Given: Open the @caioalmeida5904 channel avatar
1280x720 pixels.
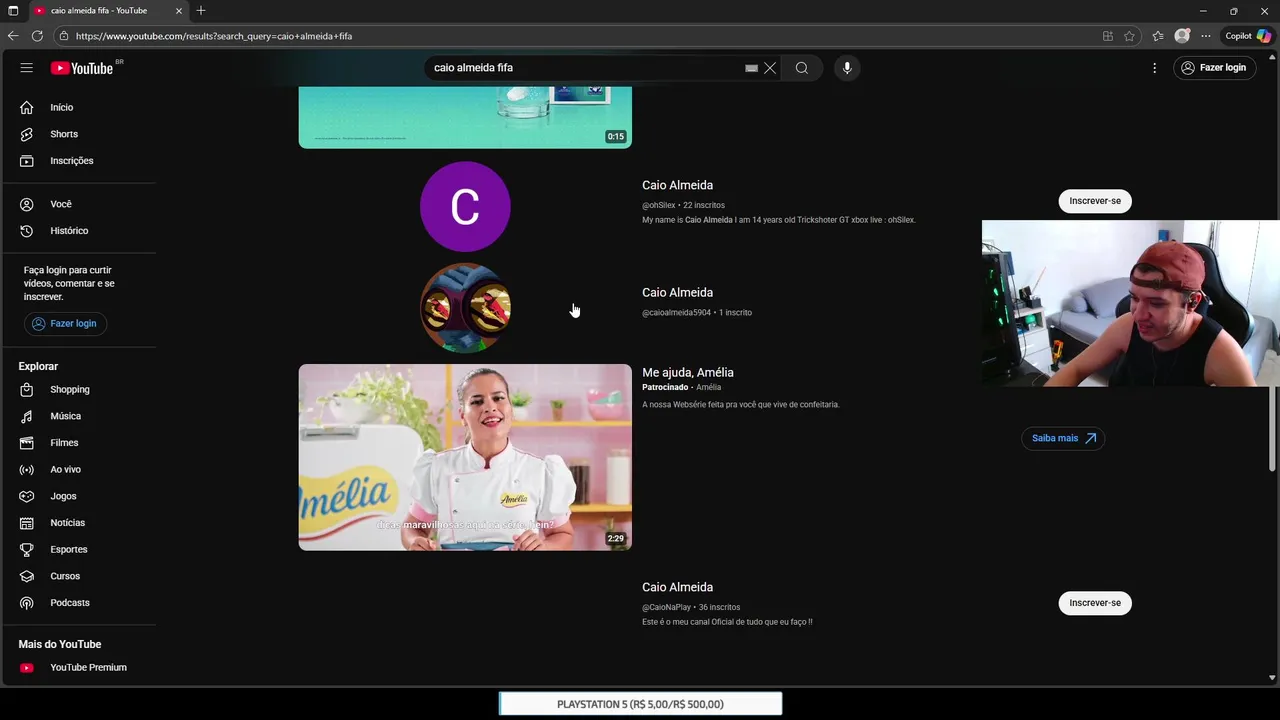Looking at the screenshot, I should click(x=465, y=308).
